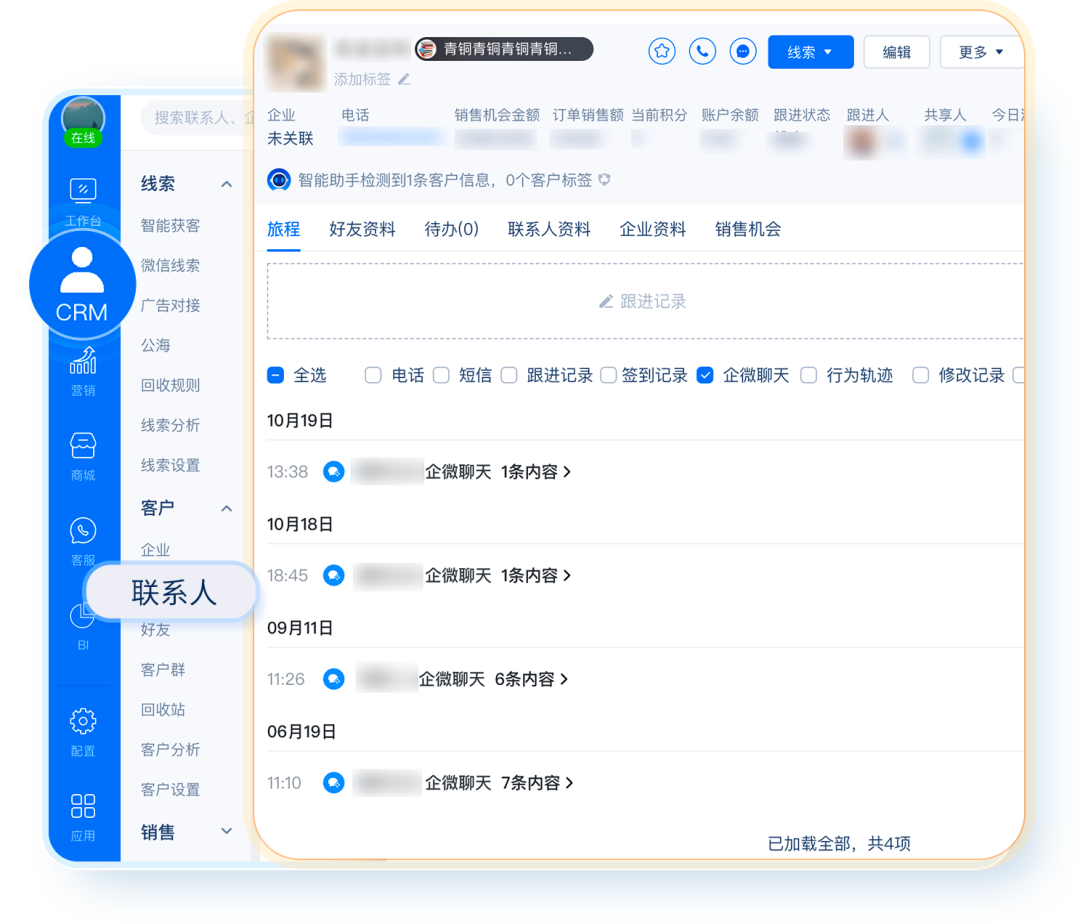Click the 跟进记录 follow-up record area
The height and width of the screenshot is (924, 1080).
click(x=645, y=301)
